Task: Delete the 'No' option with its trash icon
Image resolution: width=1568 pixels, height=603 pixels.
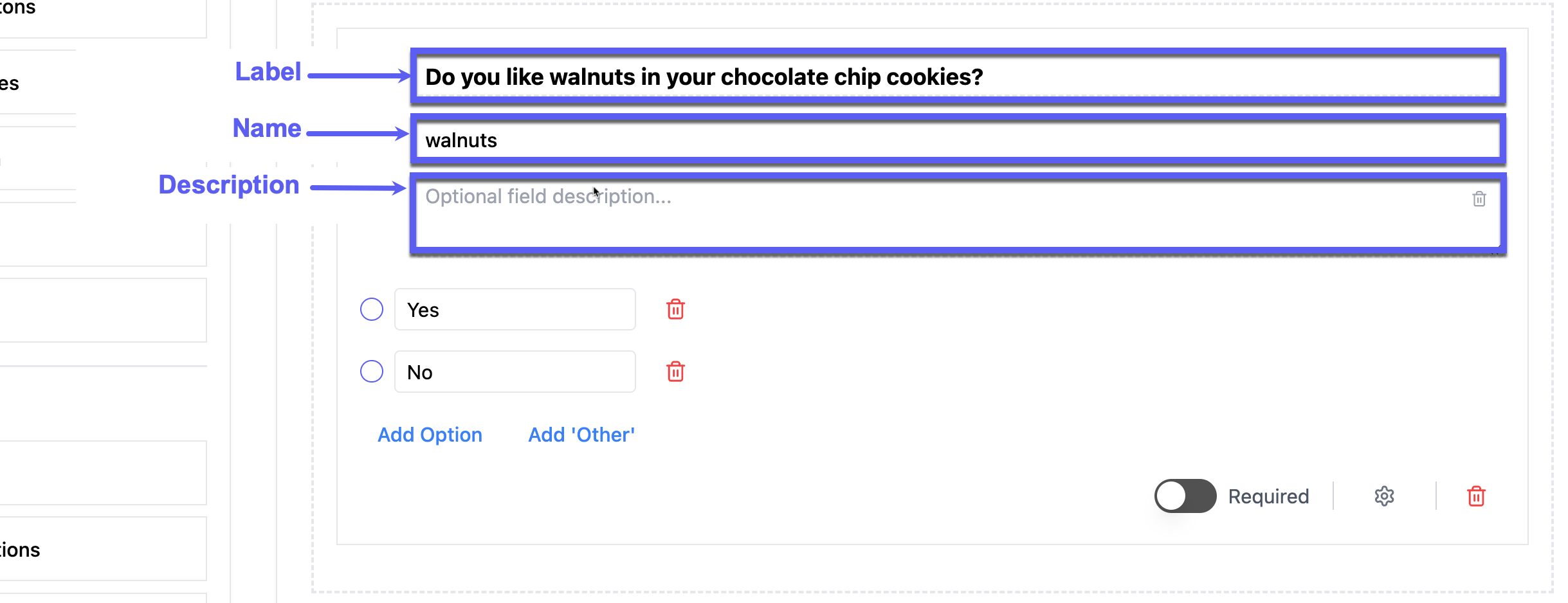Action: tap(675, 372)
